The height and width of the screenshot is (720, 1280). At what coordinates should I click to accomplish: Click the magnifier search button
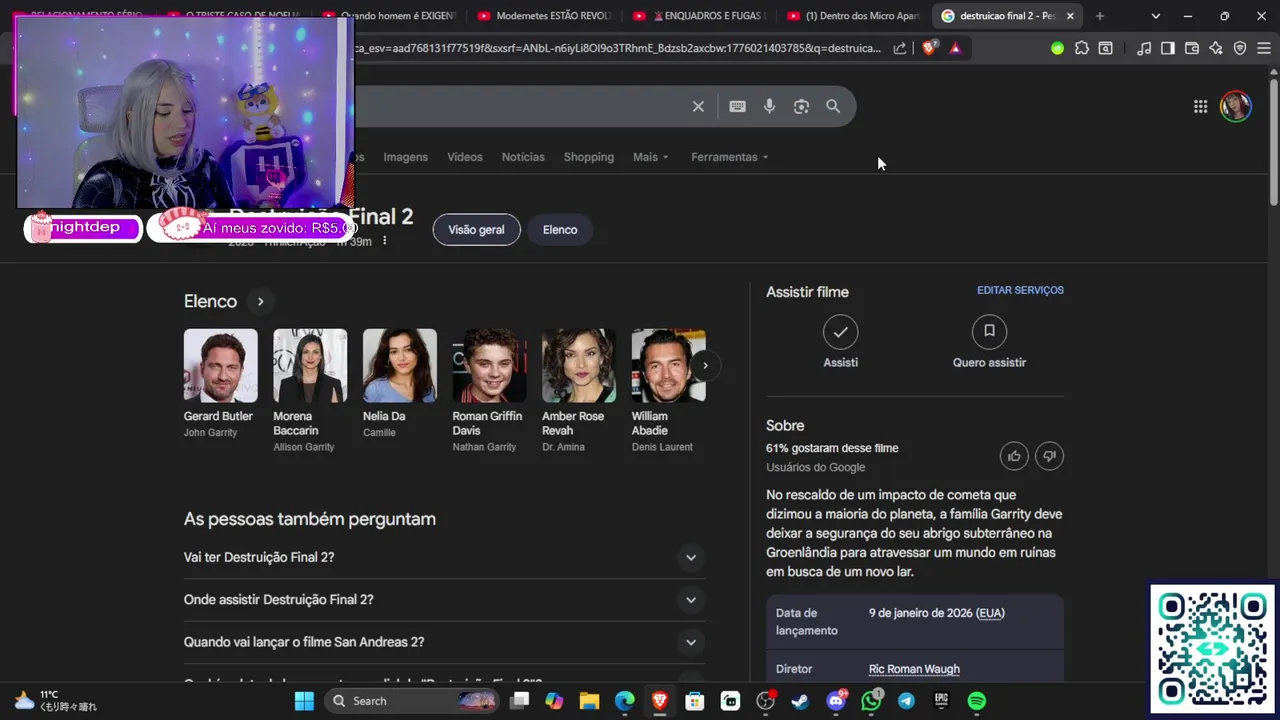click(833, 106)
